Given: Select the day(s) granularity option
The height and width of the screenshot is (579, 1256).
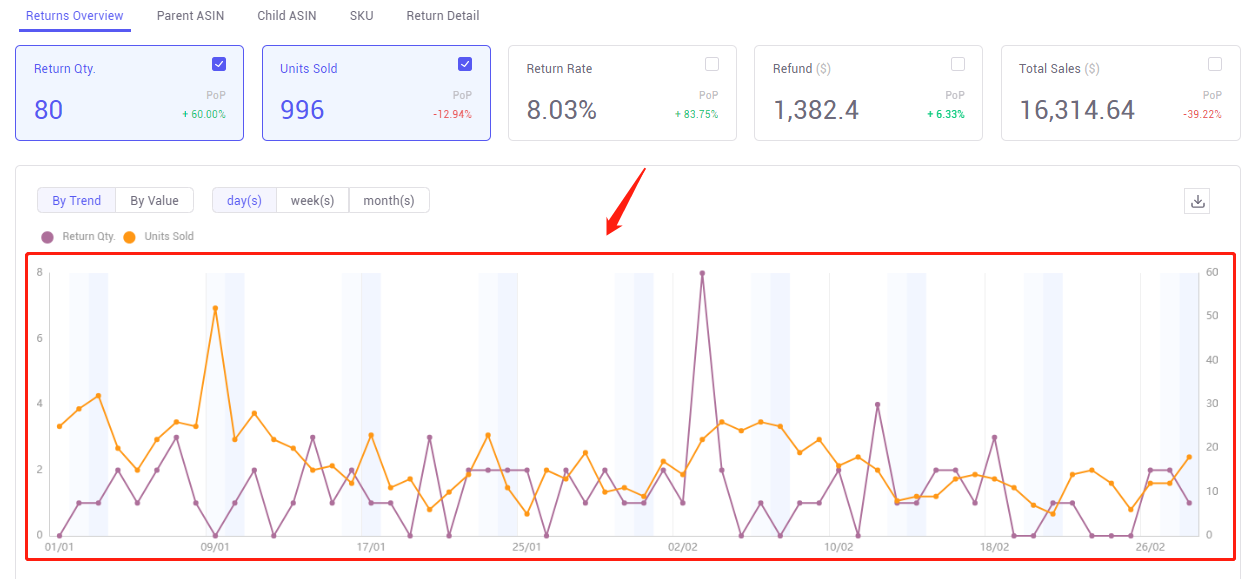Looking at the screenshot, I should pyautogui.click(x=244, y=200).
